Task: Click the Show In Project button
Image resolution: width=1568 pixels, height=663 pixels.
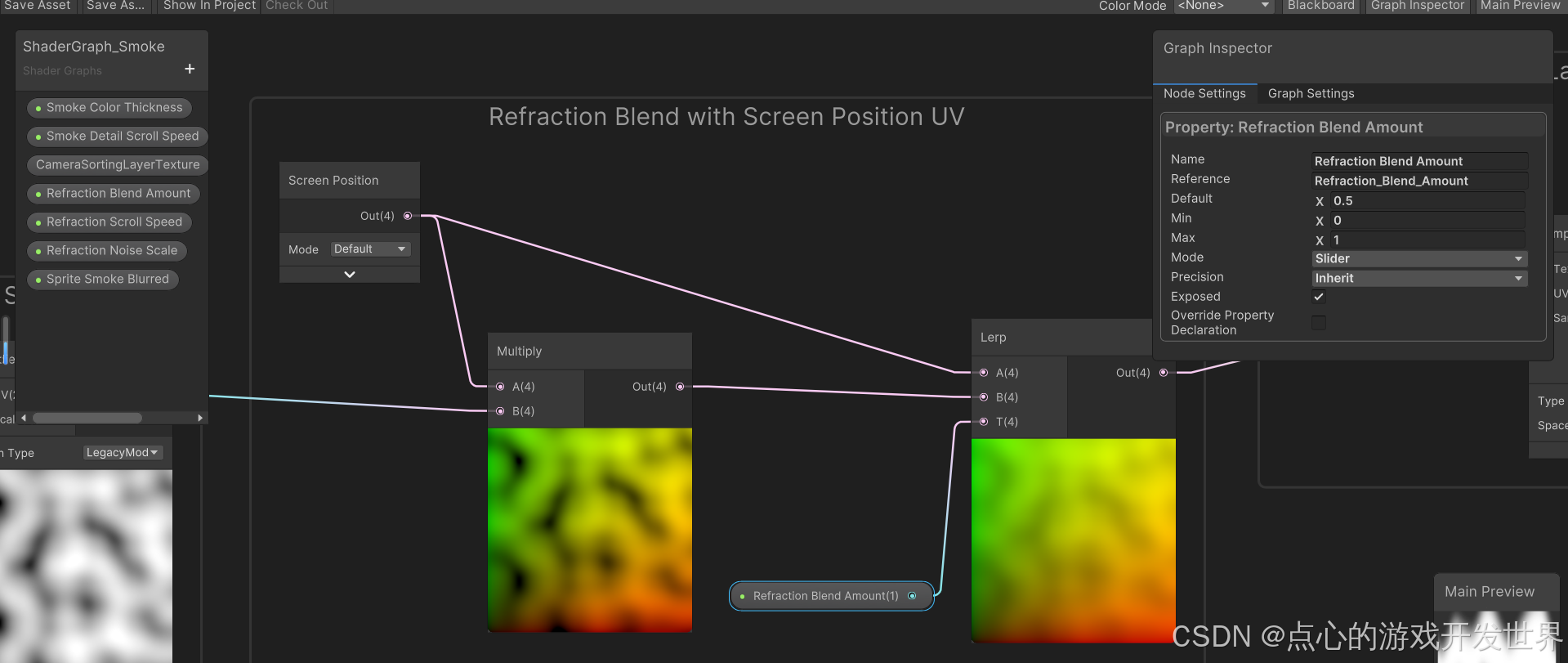Action: point(209,6)
